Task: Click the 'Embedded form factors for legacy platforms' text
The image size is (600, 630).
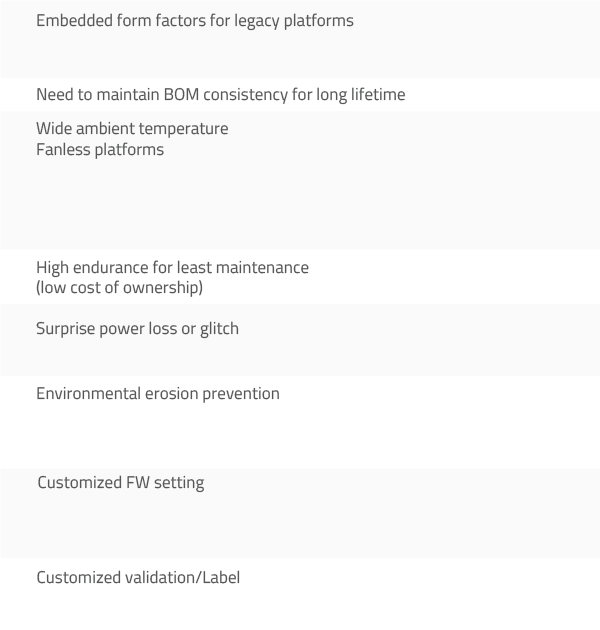Action: [x=195, y=21]
